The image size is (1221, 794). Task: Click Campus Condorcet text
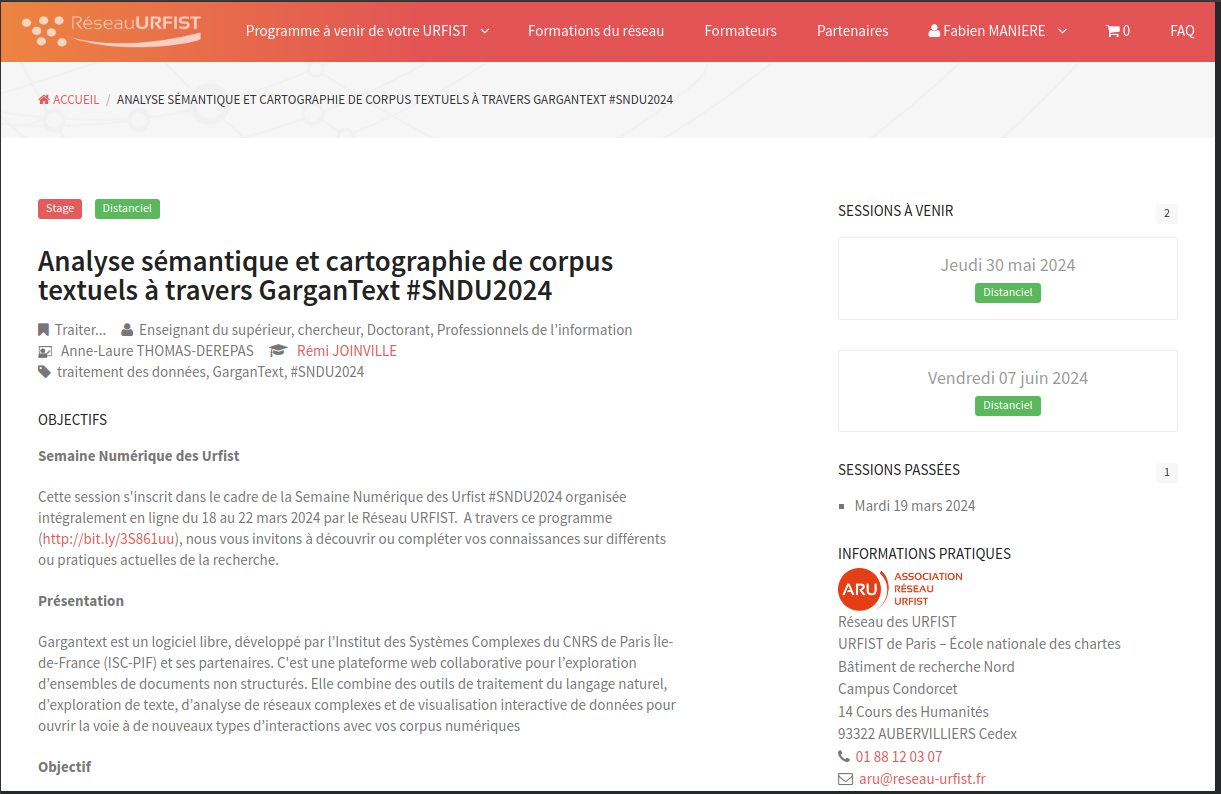coord(898,689)
